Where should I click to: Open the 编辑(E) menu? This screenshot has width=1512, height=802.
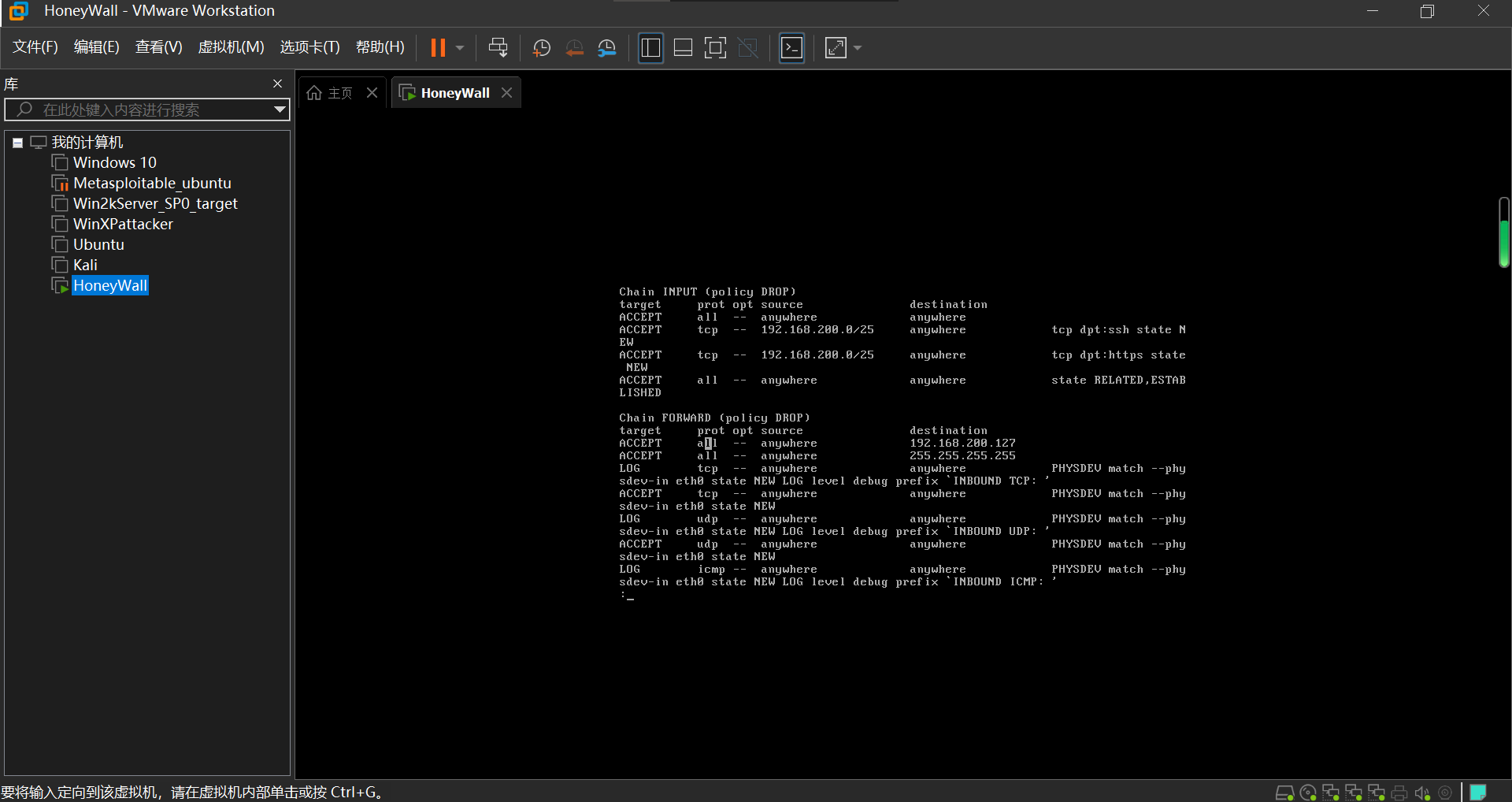[97, 47]
